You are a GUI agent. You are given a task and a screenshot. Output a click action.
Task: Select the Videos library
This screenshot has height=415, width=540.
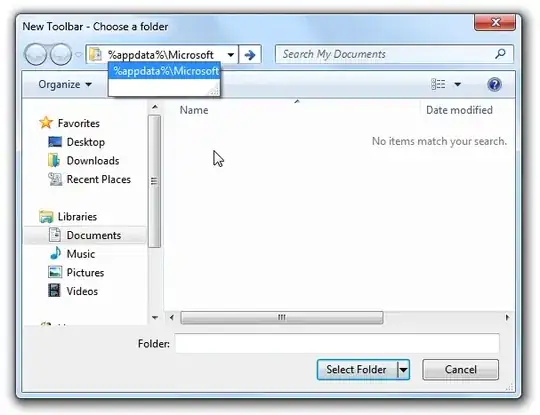point(82,291)
